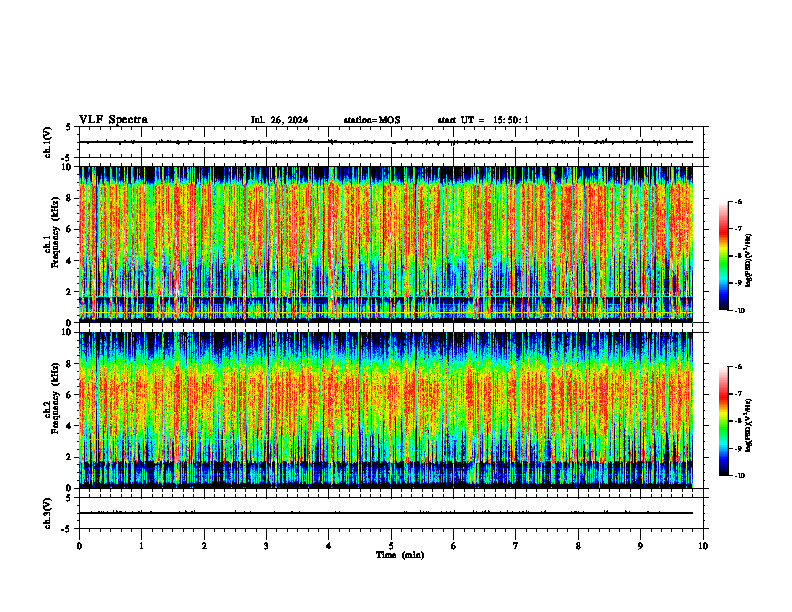Click the "-6" label on ch.2 colorbar
Screen dimensions: 792x612
(738, 367)
